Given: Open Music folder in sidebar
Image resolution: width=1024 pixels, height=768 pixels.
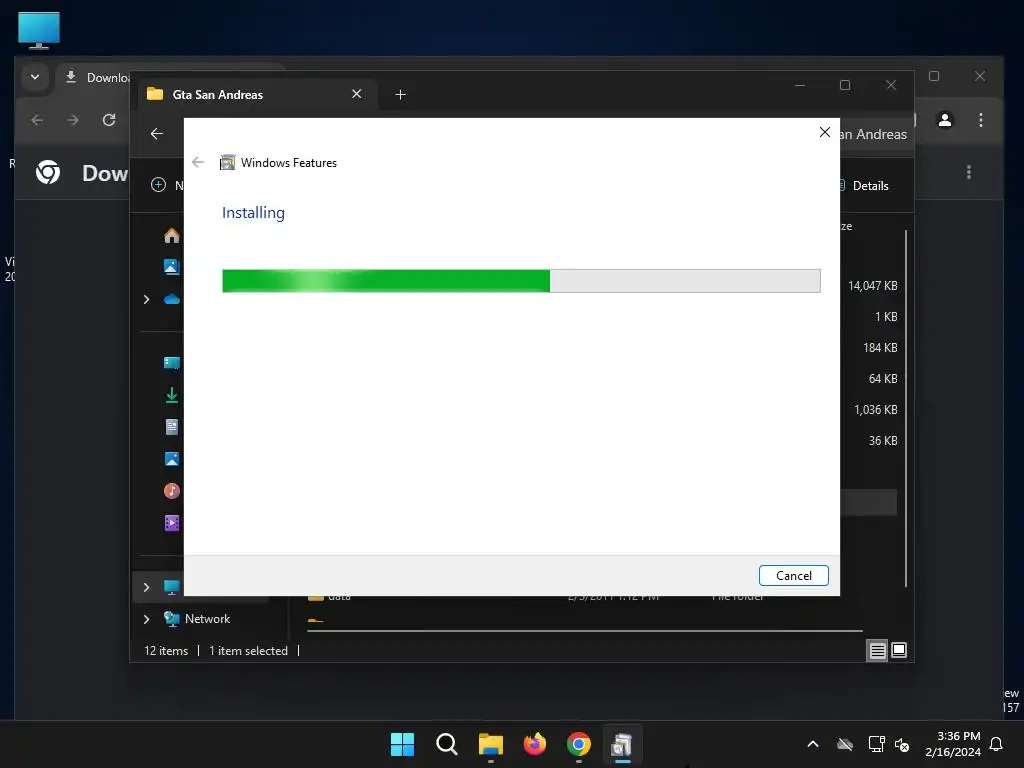Looking at the screenshot, I should (172, 491).
